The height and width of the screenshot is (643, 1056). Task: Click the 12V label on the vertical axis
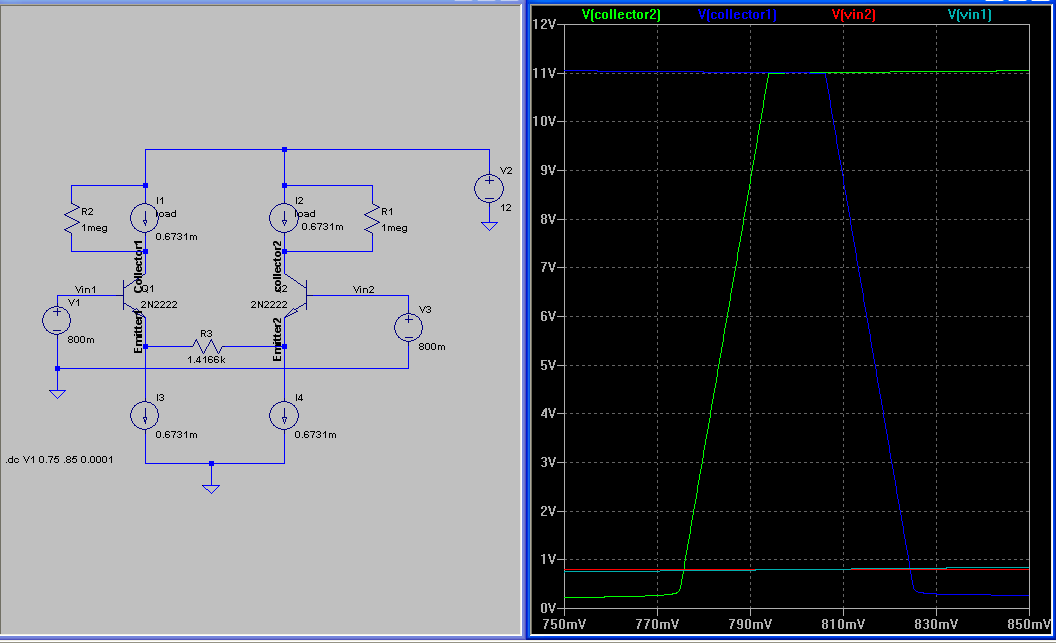click(x=544, y=24)
